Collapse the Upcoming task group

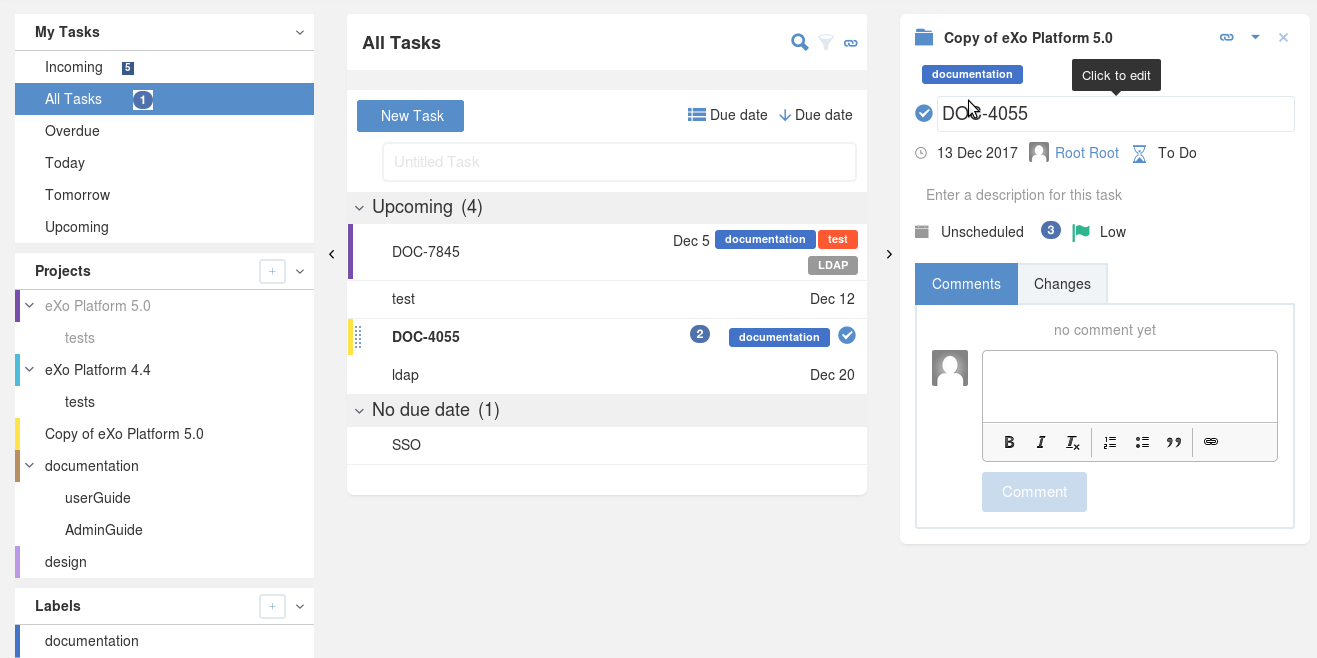[360, 208]
